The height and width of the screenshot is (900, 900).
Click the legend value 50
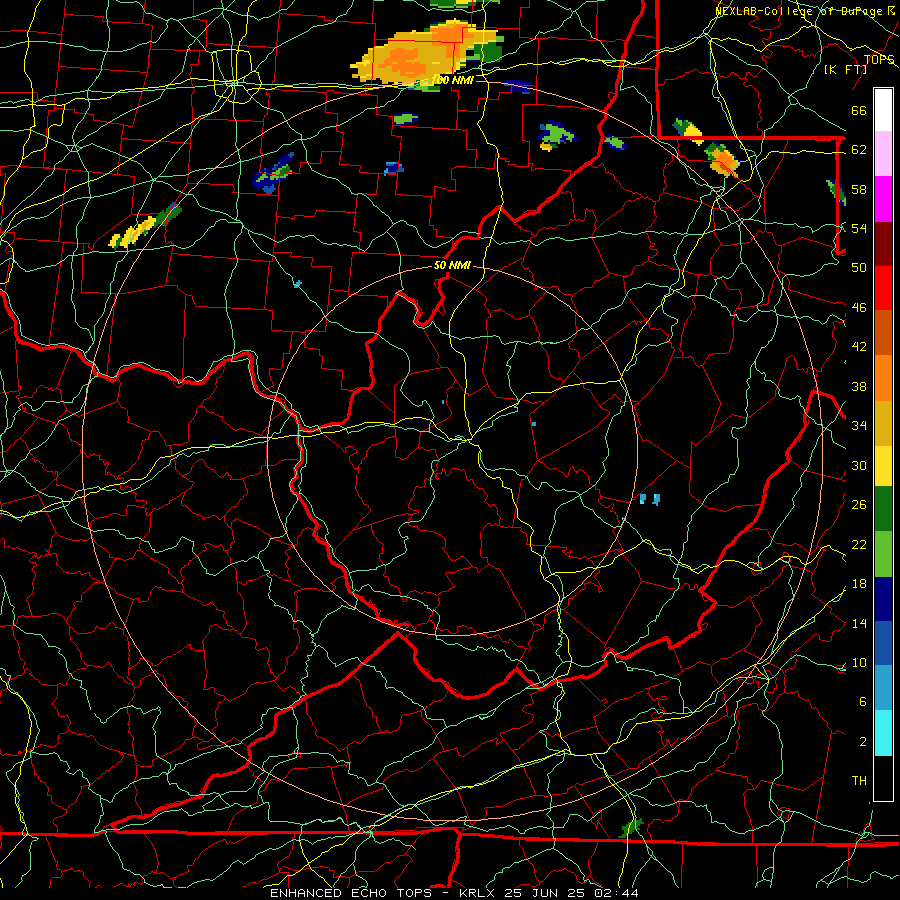(858, 267)
